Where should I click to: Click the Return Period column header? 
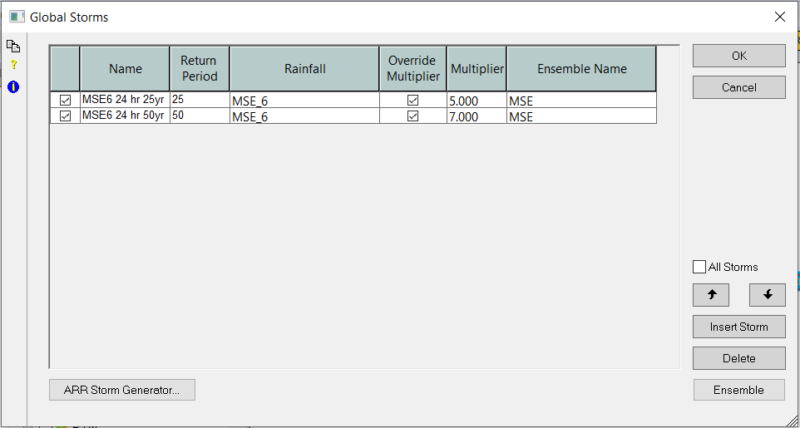[198, 69]
